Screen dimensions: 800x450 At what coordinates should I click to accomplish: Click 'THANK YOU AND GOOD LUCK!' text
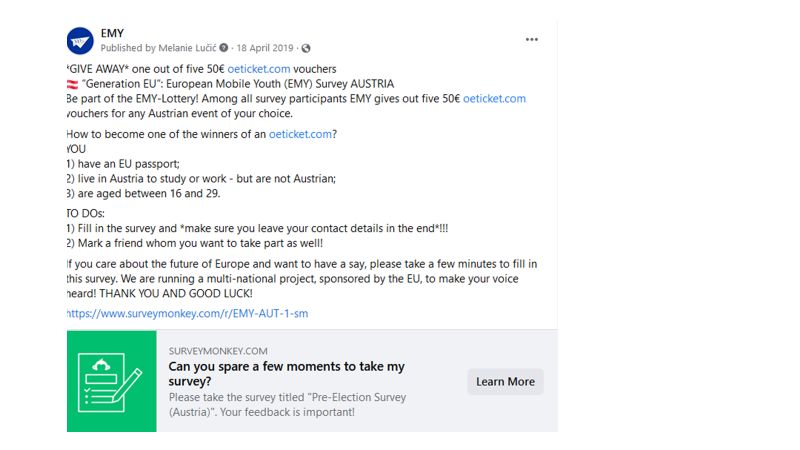(x=176, y=293)
